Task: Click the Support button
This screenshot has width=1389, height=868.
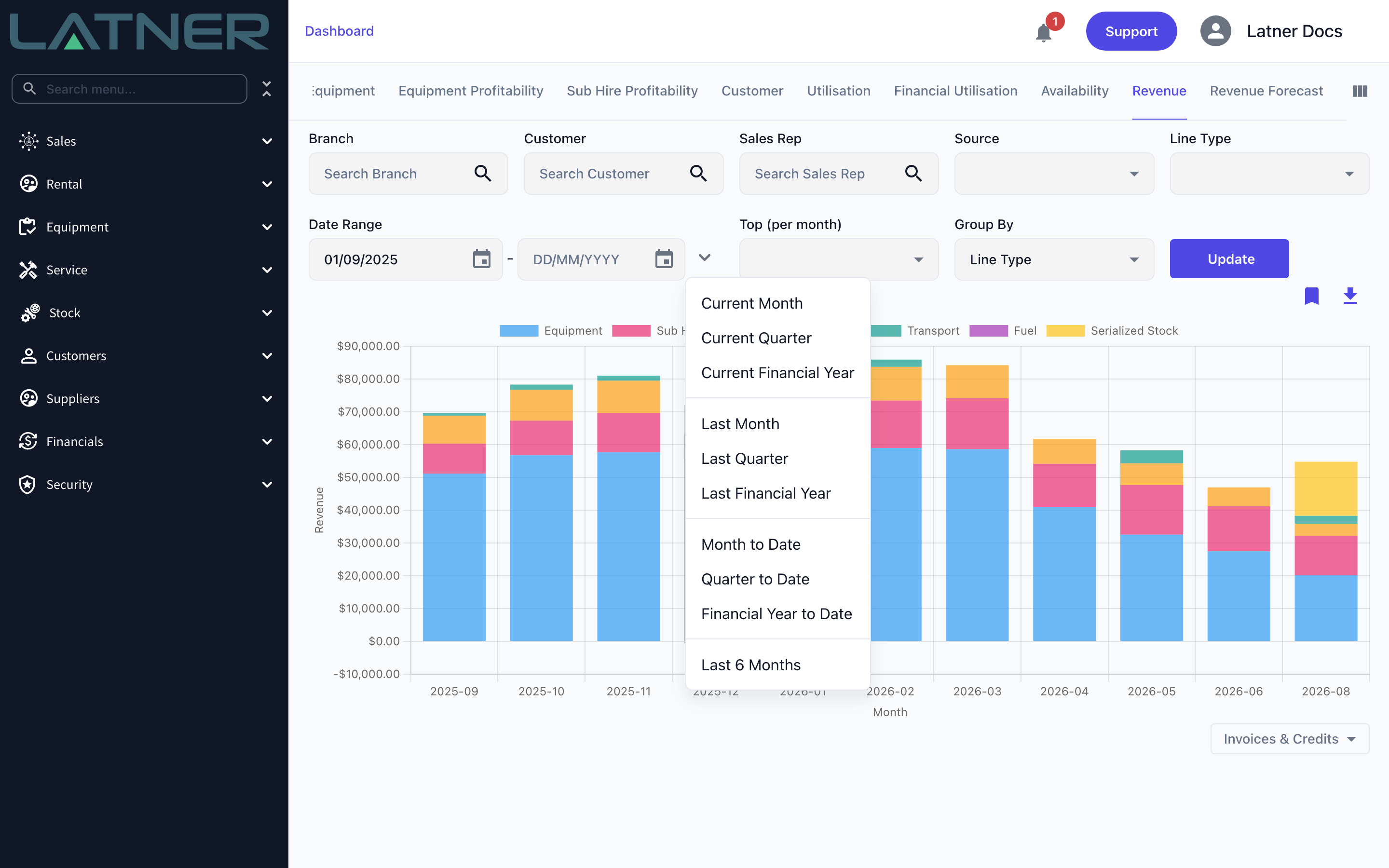Action: (x=1130, y=31)
